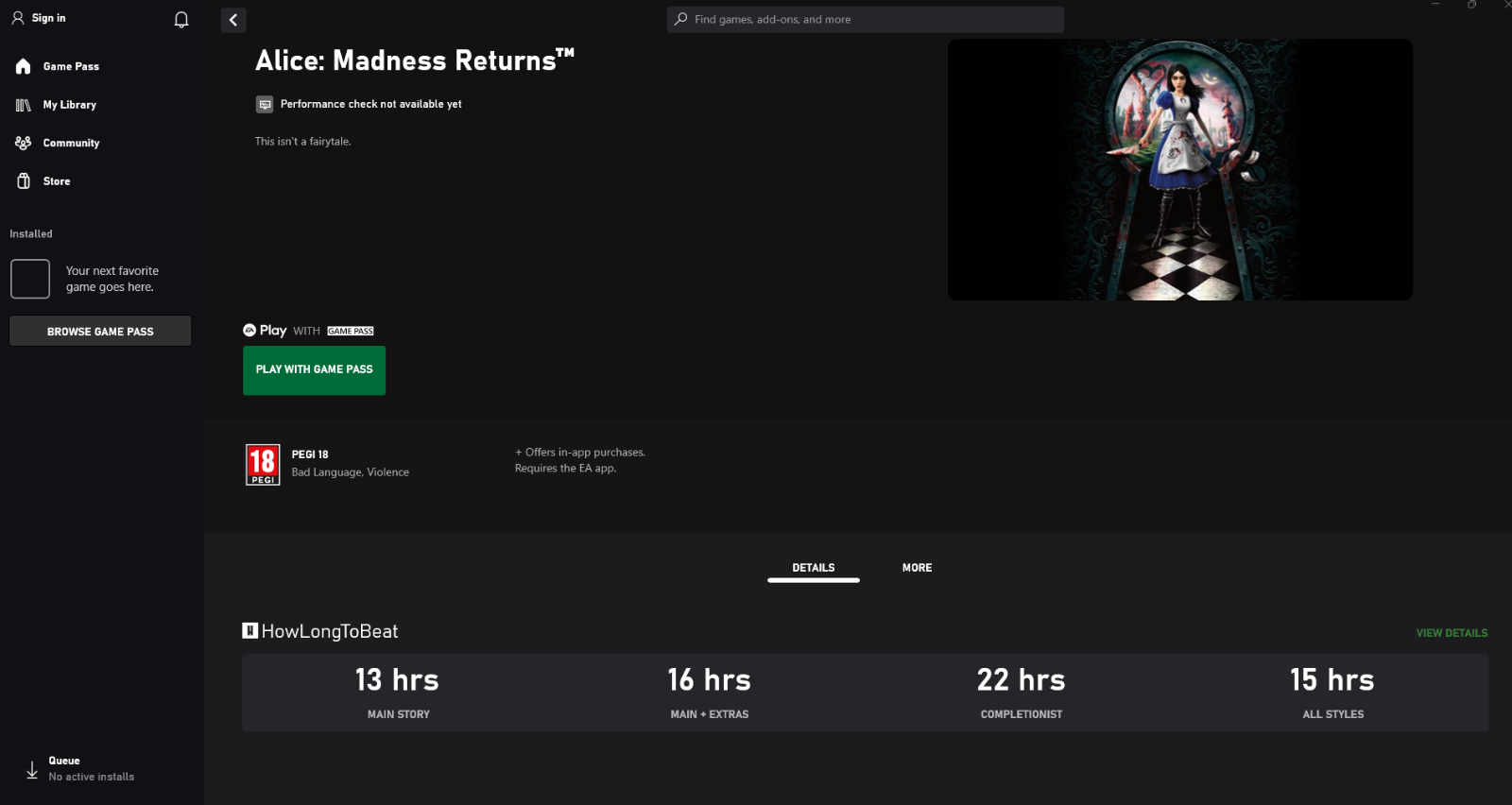Click the HowLongToBeat heading text
This screenshot has height=805, width=1512.
click(x=330, y=631)
